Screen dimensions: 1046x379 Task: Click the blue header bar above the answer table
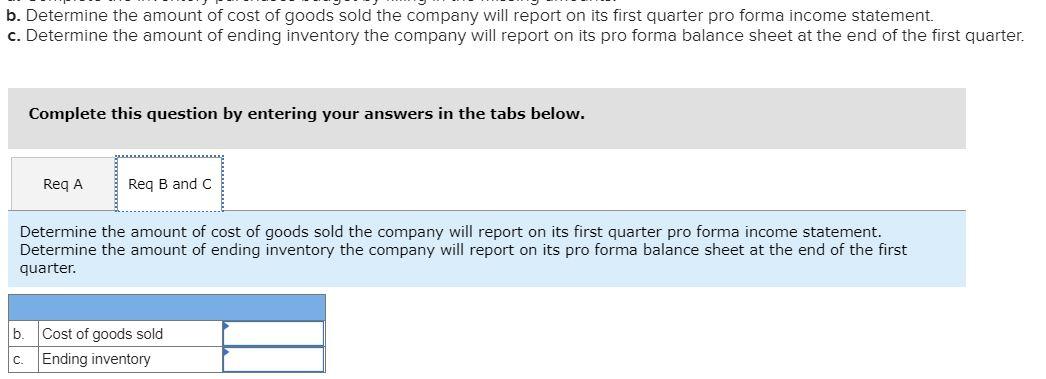167,308
